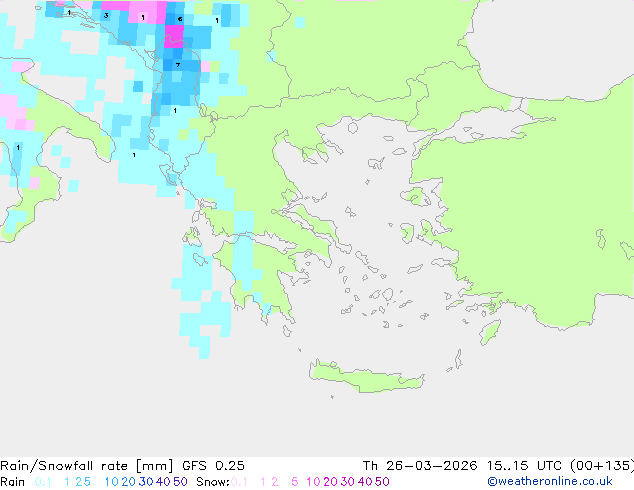Click the date 'Th 26-03-2026' text
Screen dimensions: 634x490
coord(420,466)
